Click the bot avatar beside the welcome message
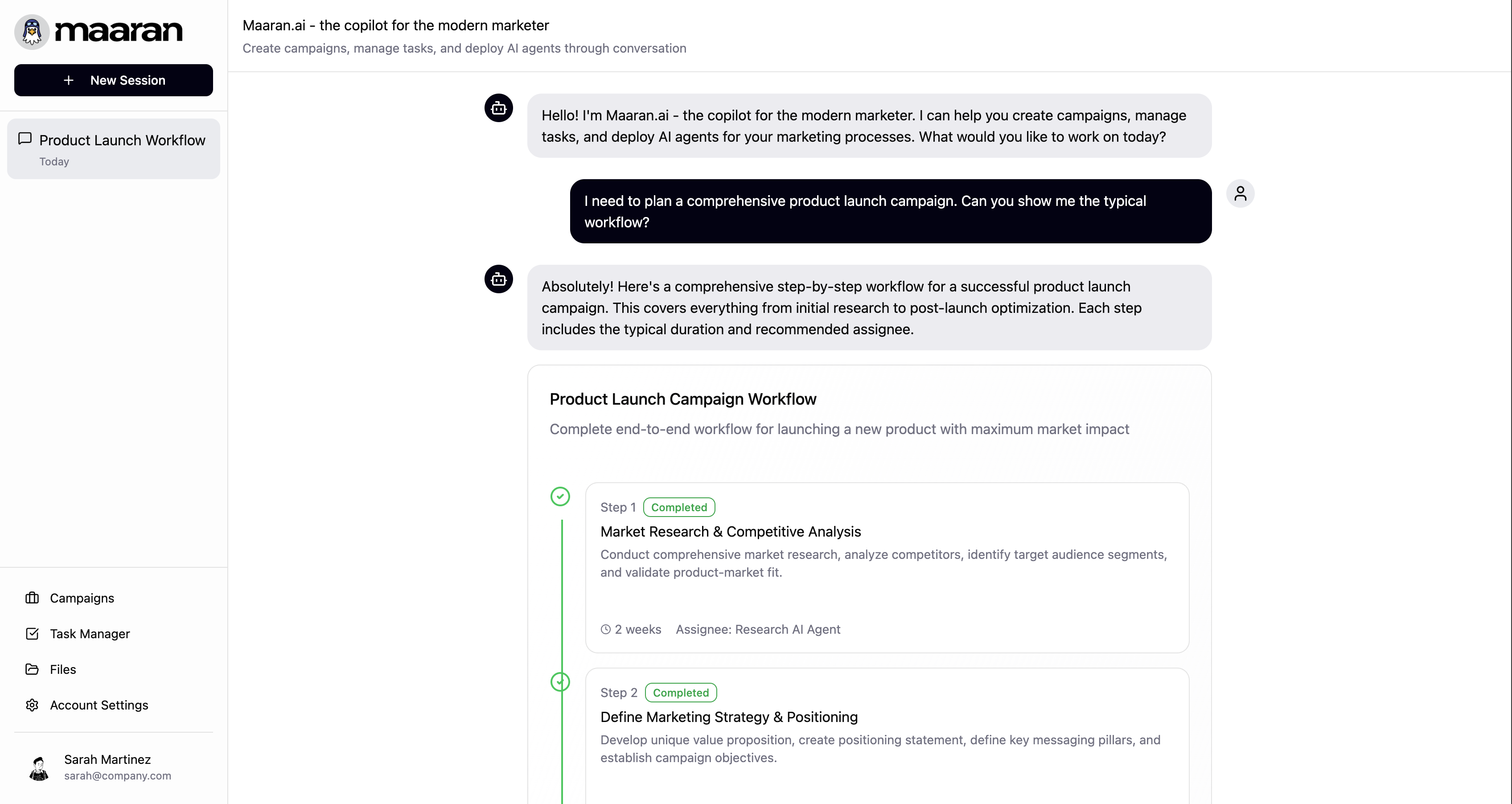Image resolution: width=1512 pixels, height=804 pixels. coord(498,108)
